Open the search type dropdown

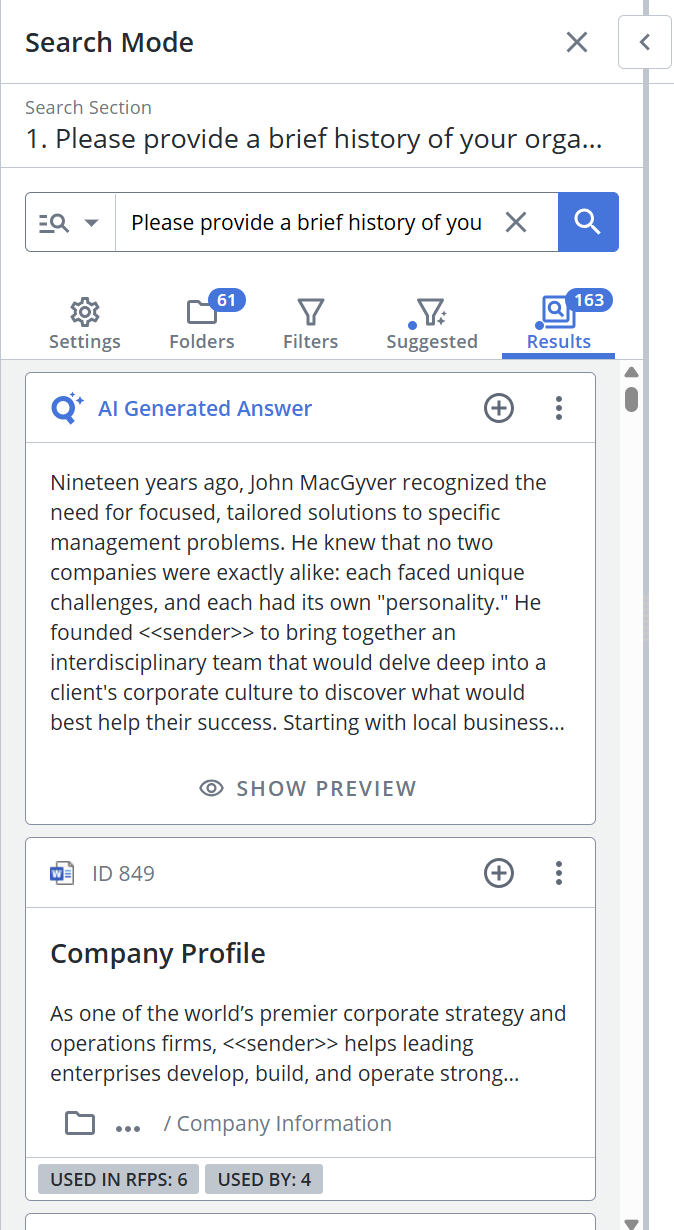pyautogui.click(x=70, y=222)
